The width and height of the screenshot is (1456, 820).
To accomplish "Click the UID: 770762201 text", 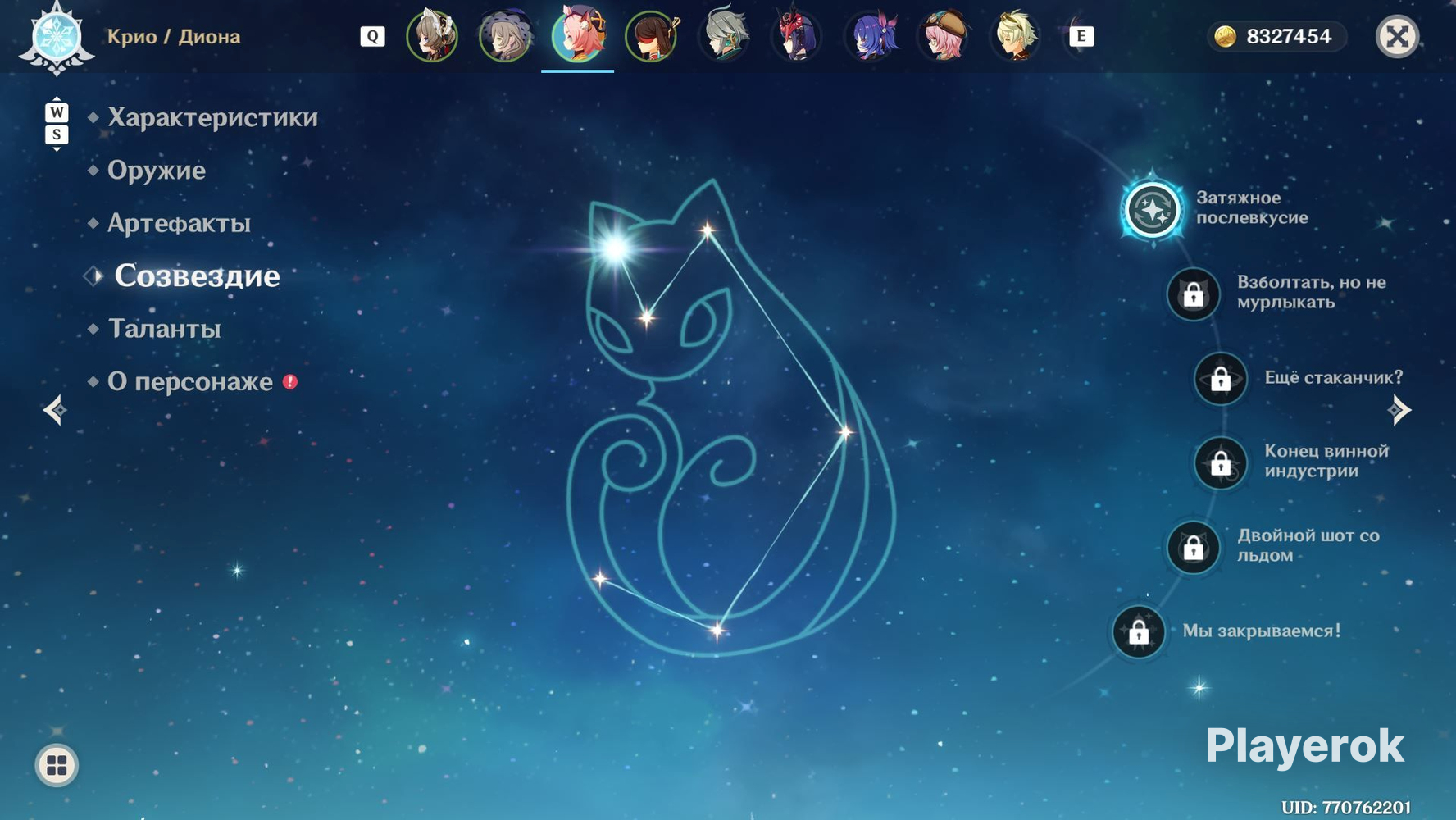I will pyautogui.click(x=1346, y=808).
